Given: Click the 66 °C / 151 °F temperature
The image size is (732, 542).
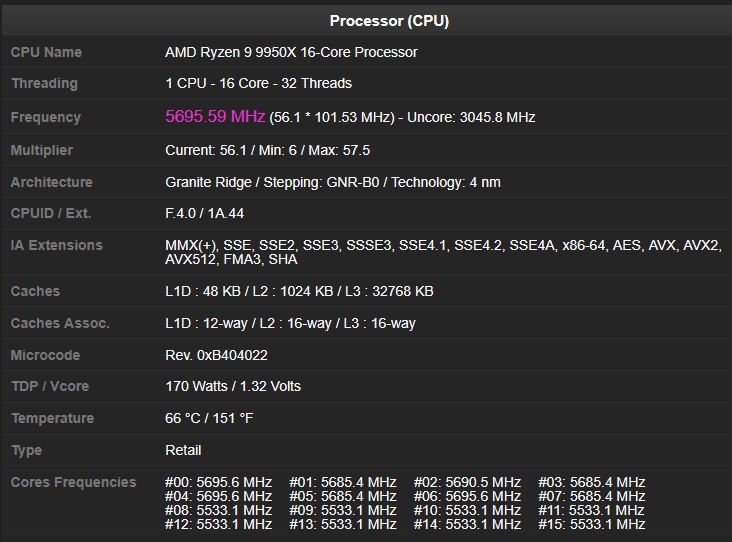Looking at the screenshot, I should (x=209, y=418).
